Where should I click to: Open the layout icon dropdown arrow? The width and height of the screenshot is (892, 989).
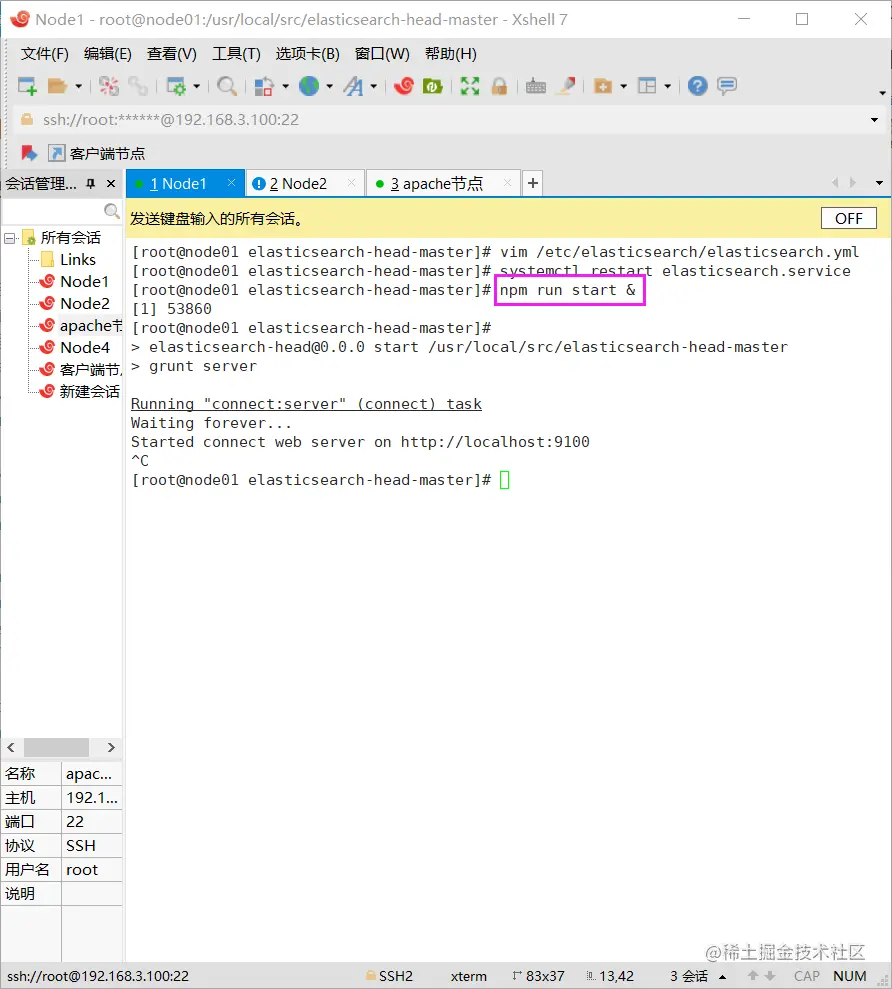pyautogui.click(x=667, y=86)
